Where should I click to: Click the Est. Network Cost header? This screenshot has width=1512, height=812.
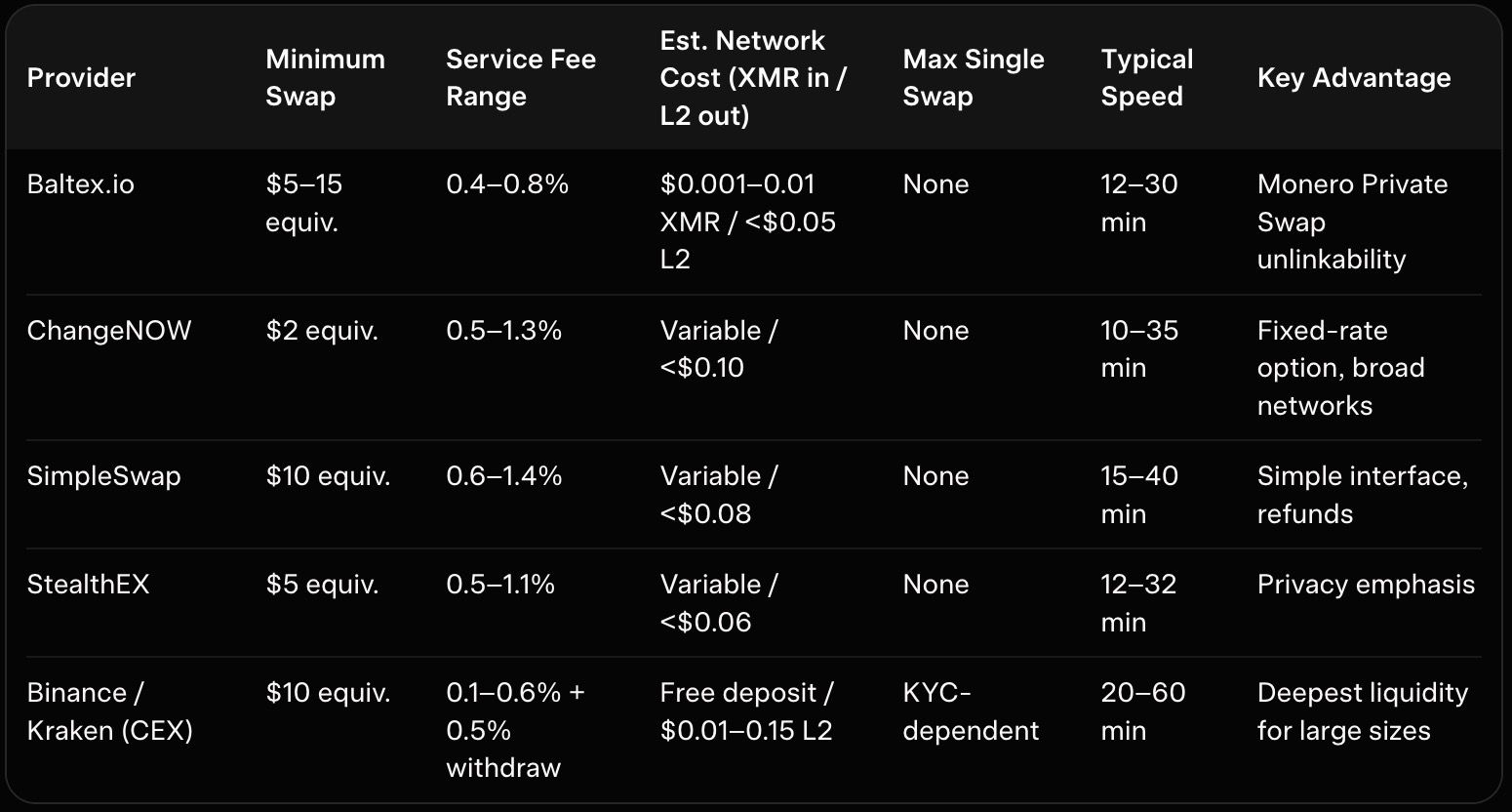pos(753,78)
